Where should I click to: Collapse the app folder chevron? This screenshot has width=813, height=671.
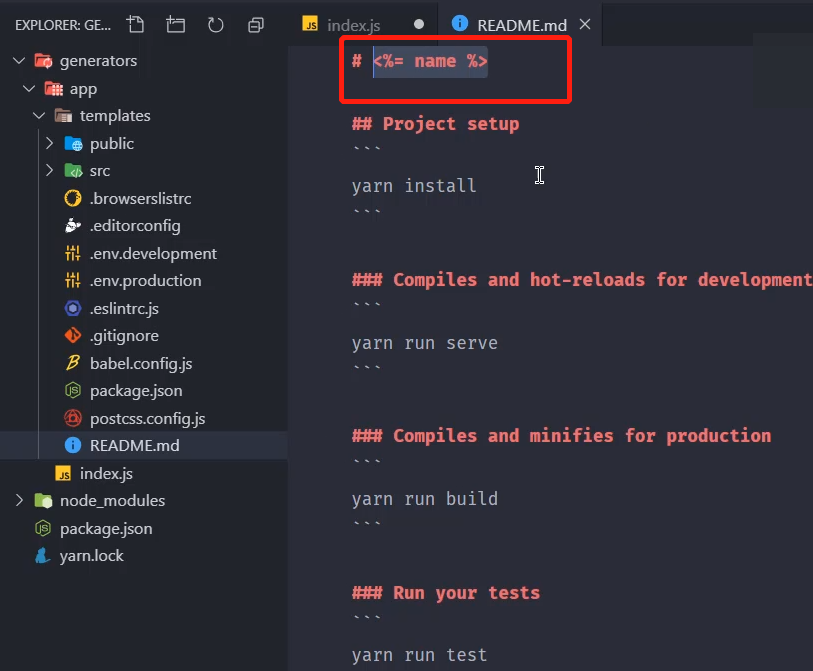[30, 89]
